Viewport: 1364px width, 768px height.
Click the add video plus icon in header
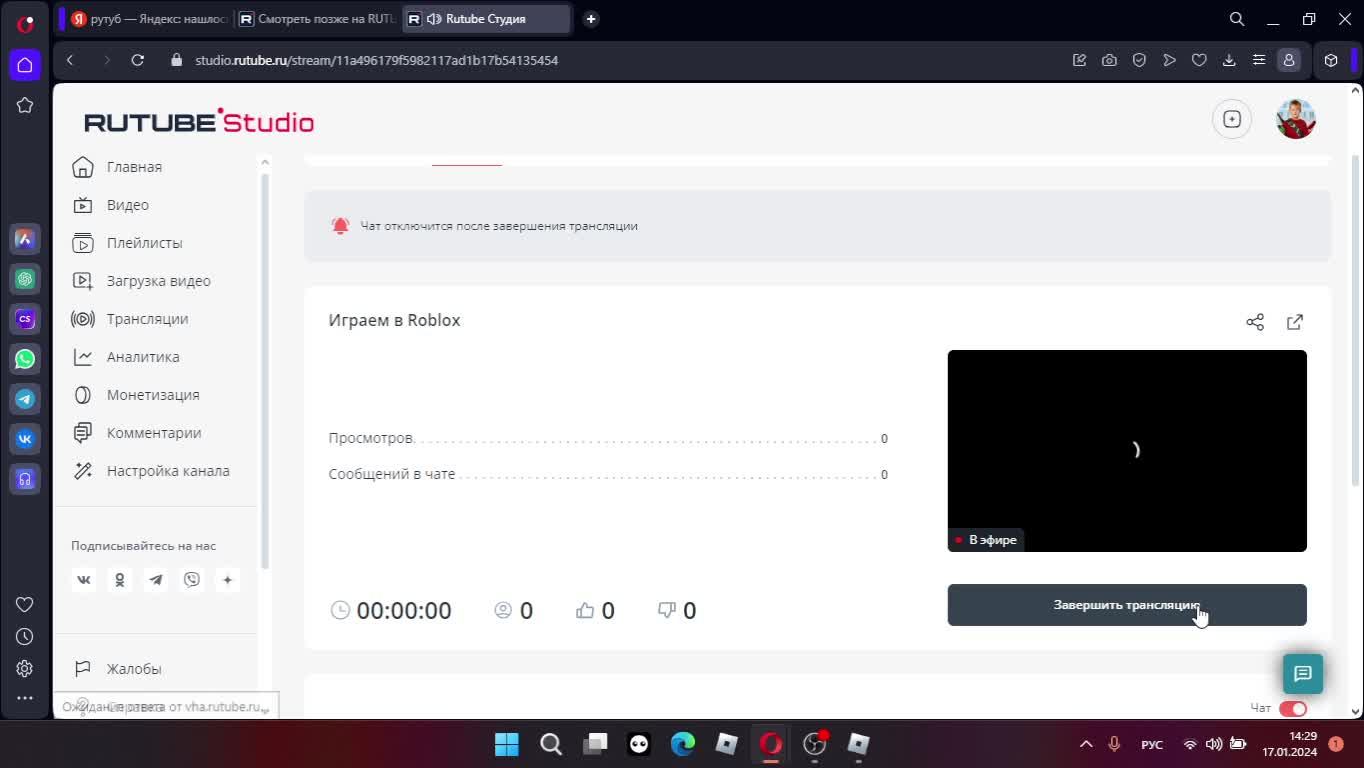[x=1232, y=119]
